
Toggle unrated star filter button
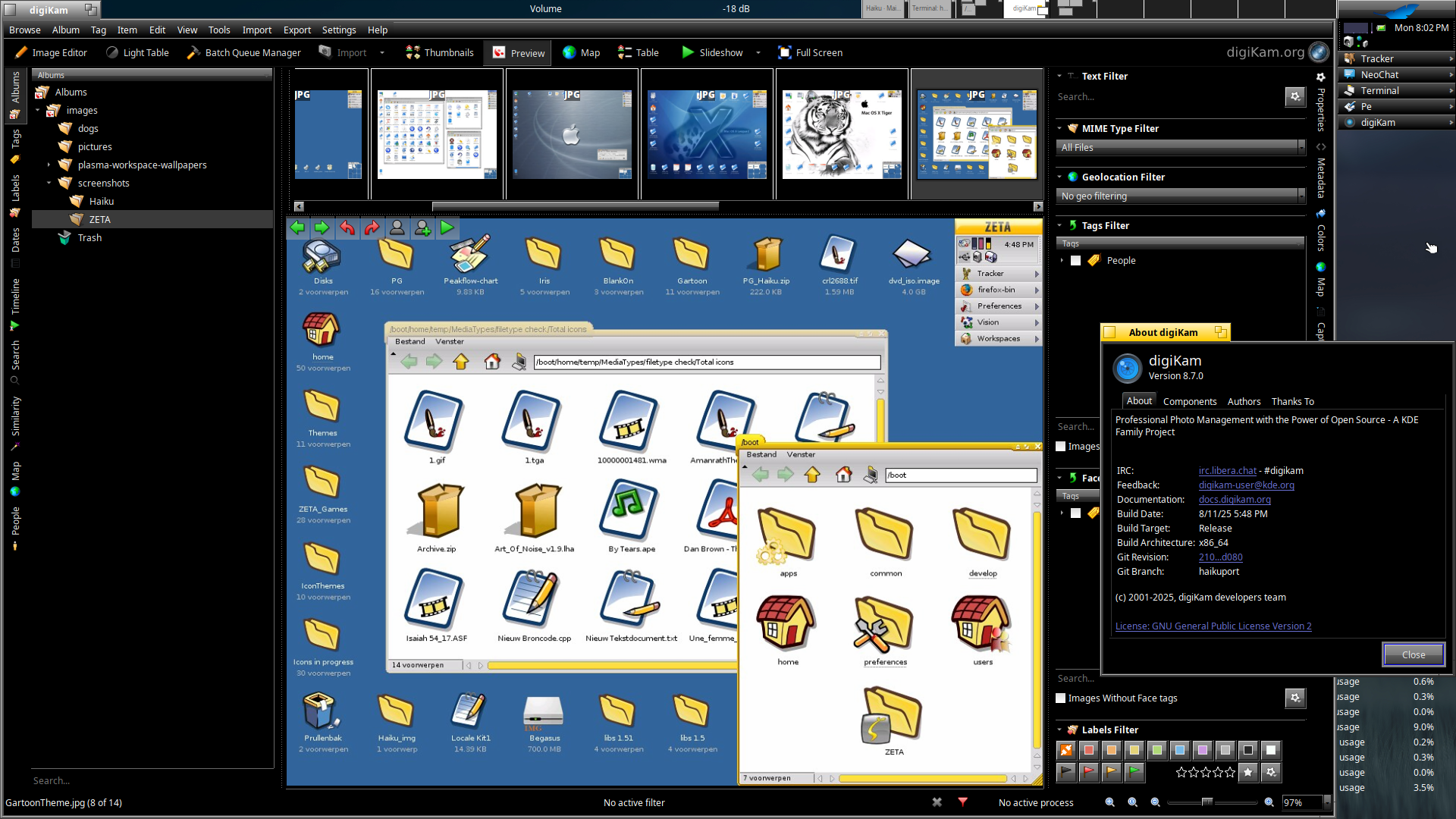[1248, 772]
